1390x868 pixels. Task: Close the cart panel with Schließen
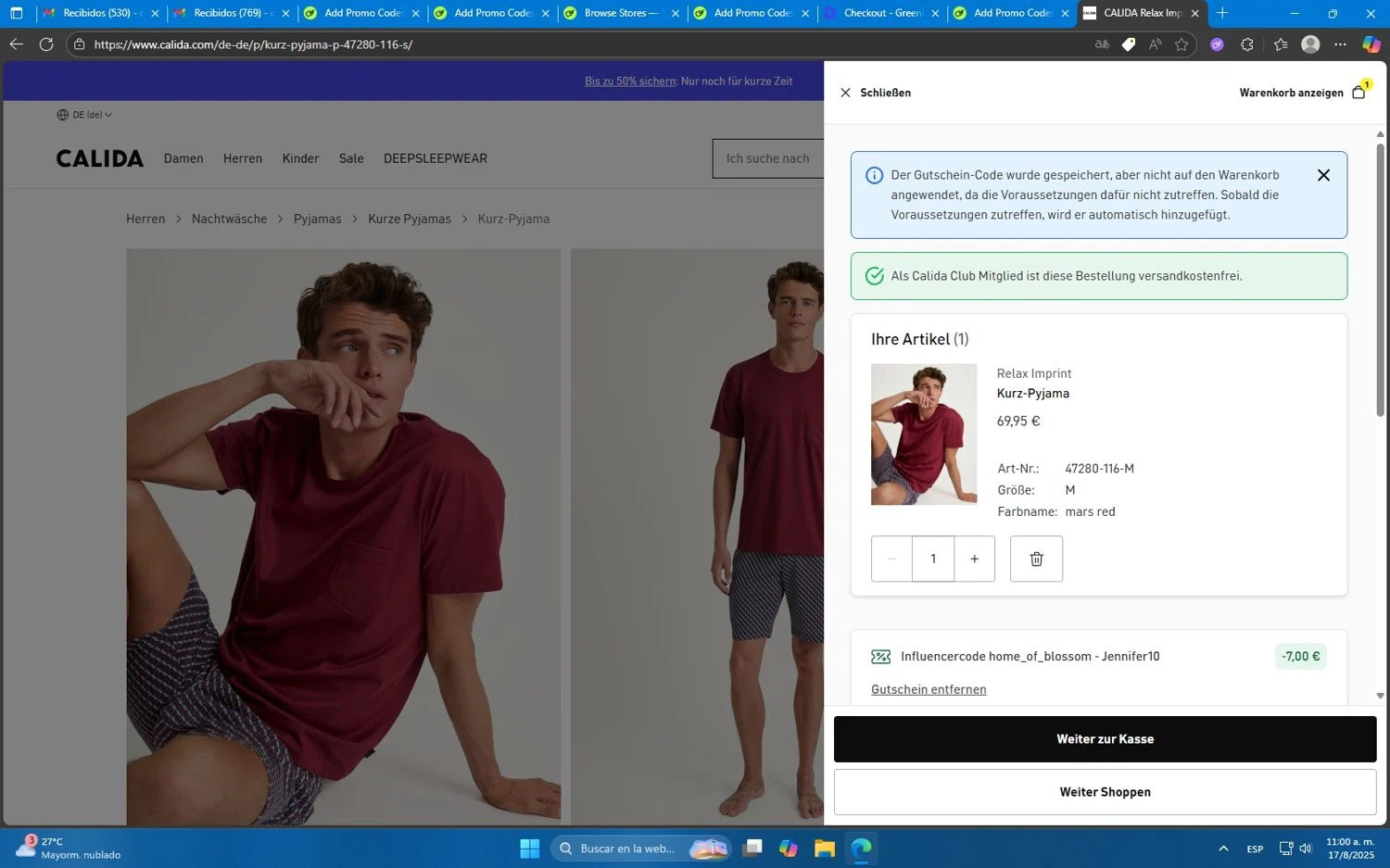pos(875,93)
